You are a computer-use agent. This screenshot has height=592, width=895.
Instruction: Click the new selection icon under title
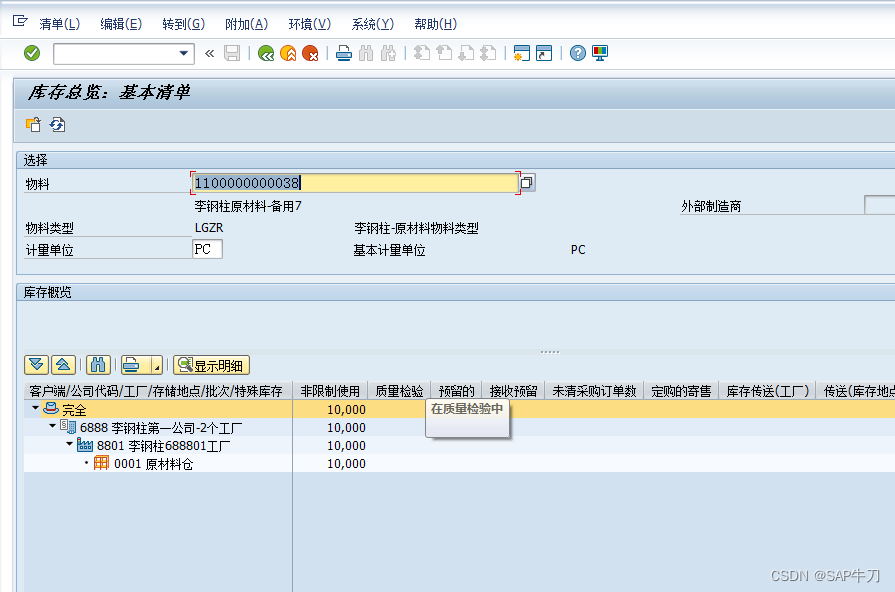pos(34,124)
